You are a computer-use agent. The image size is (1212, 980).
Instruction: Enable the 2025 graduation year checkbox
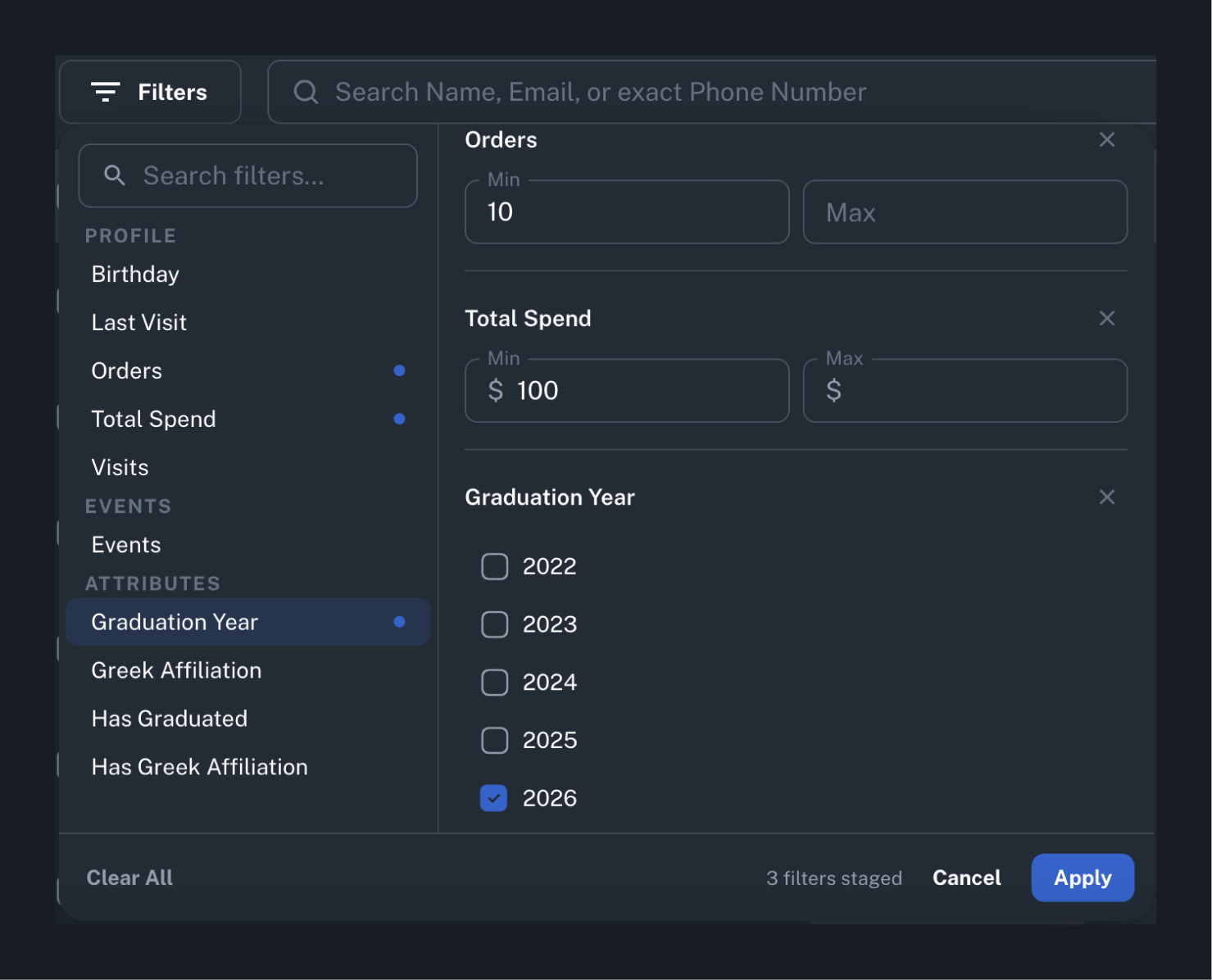click(494, 741)
